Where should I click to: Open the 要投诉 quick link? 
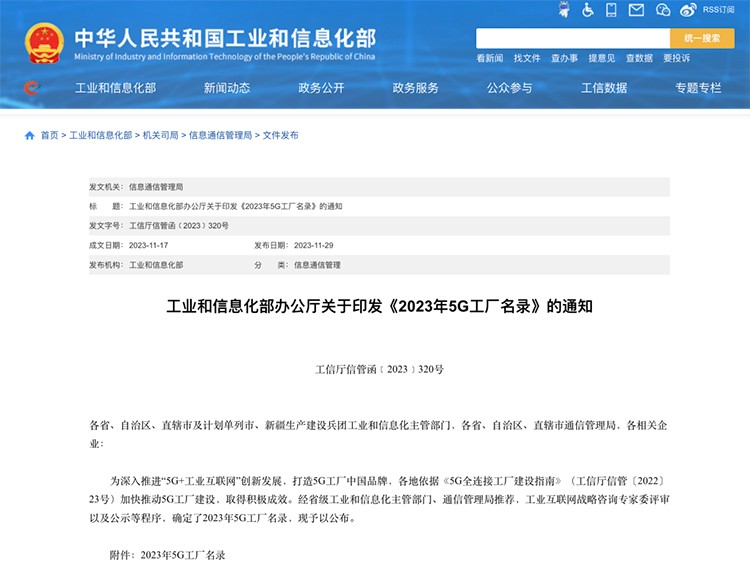pyautogui.click(x=676, y=58)
